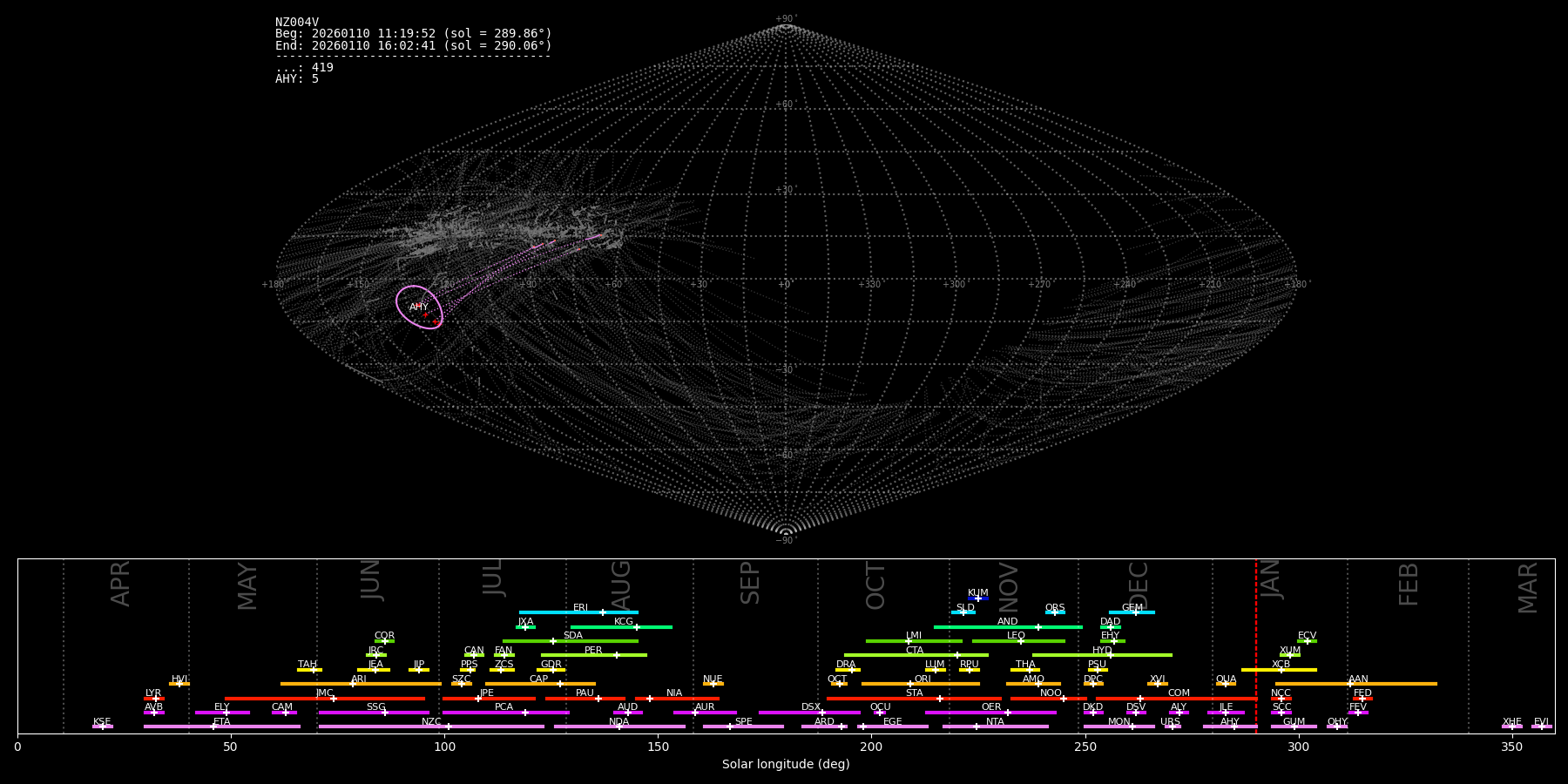Click the KSE shower label
This screenshot has width=1568, height=784.
(102, 722)
